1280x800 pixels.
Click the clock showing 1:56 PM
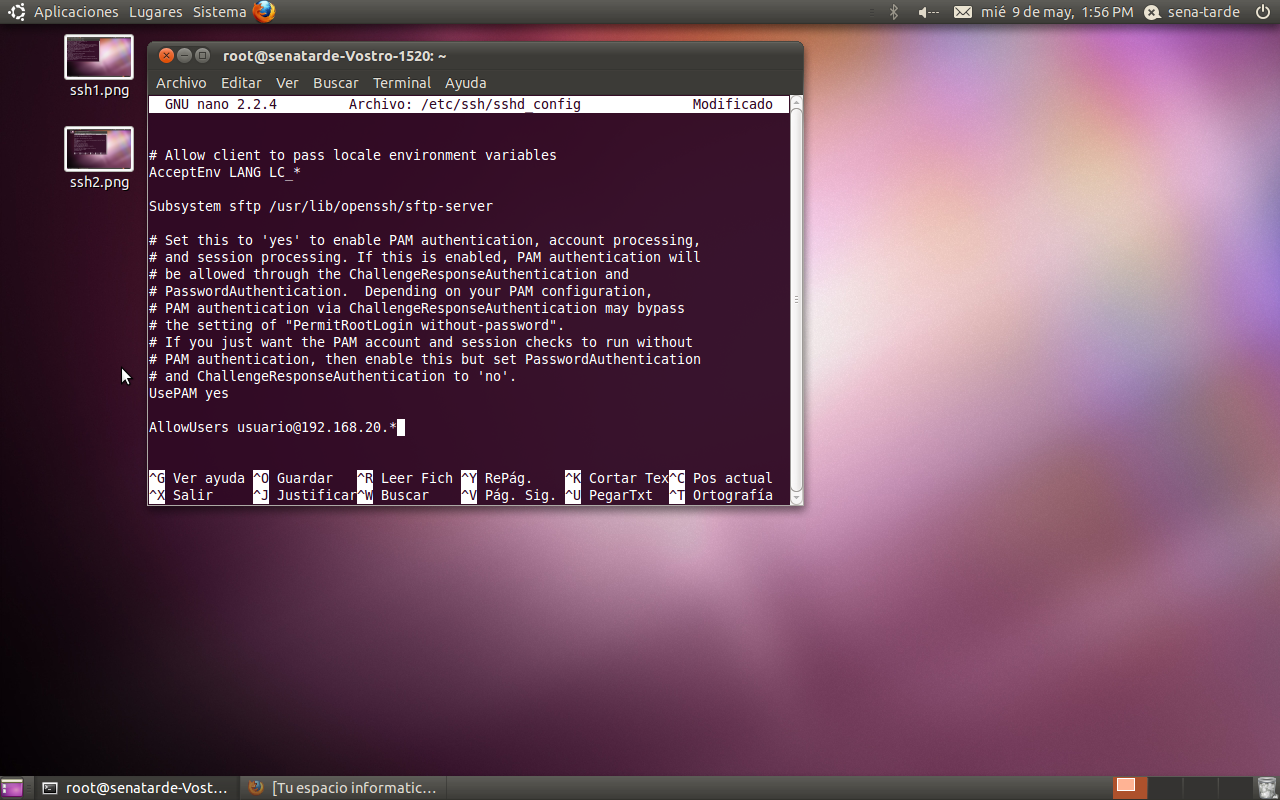[x=1057, y=12]
